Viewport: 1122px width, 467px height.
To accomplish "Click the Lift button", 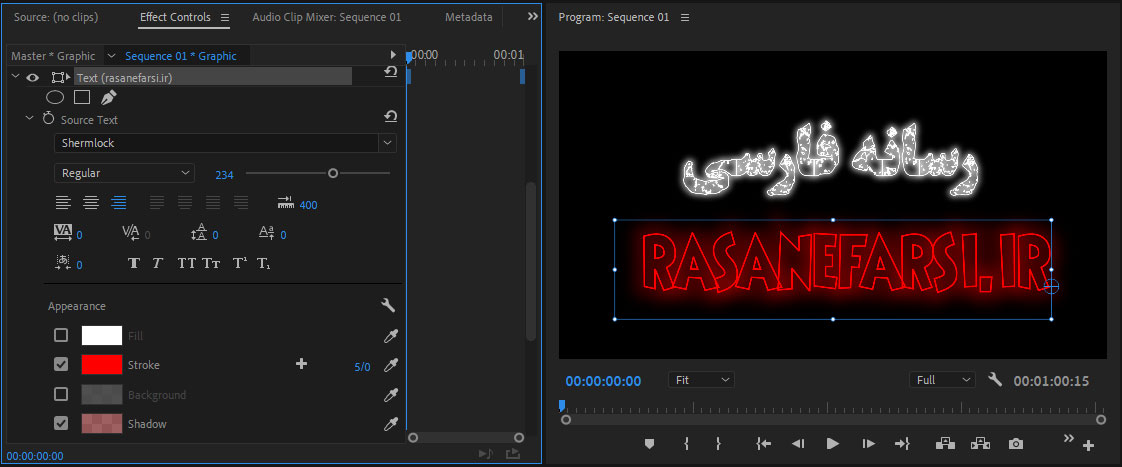I will click(x=945, y=443).
